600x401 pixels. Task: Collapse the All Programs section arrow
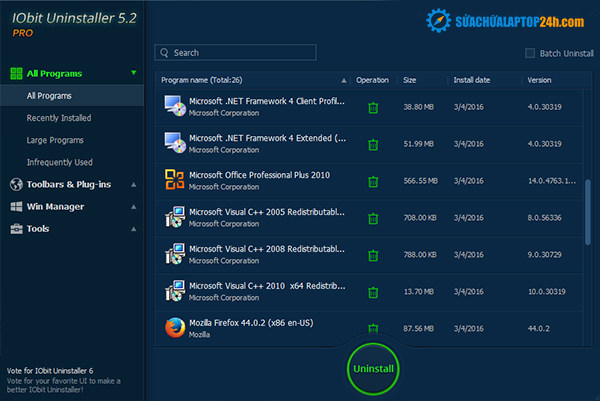coord(133,73)
